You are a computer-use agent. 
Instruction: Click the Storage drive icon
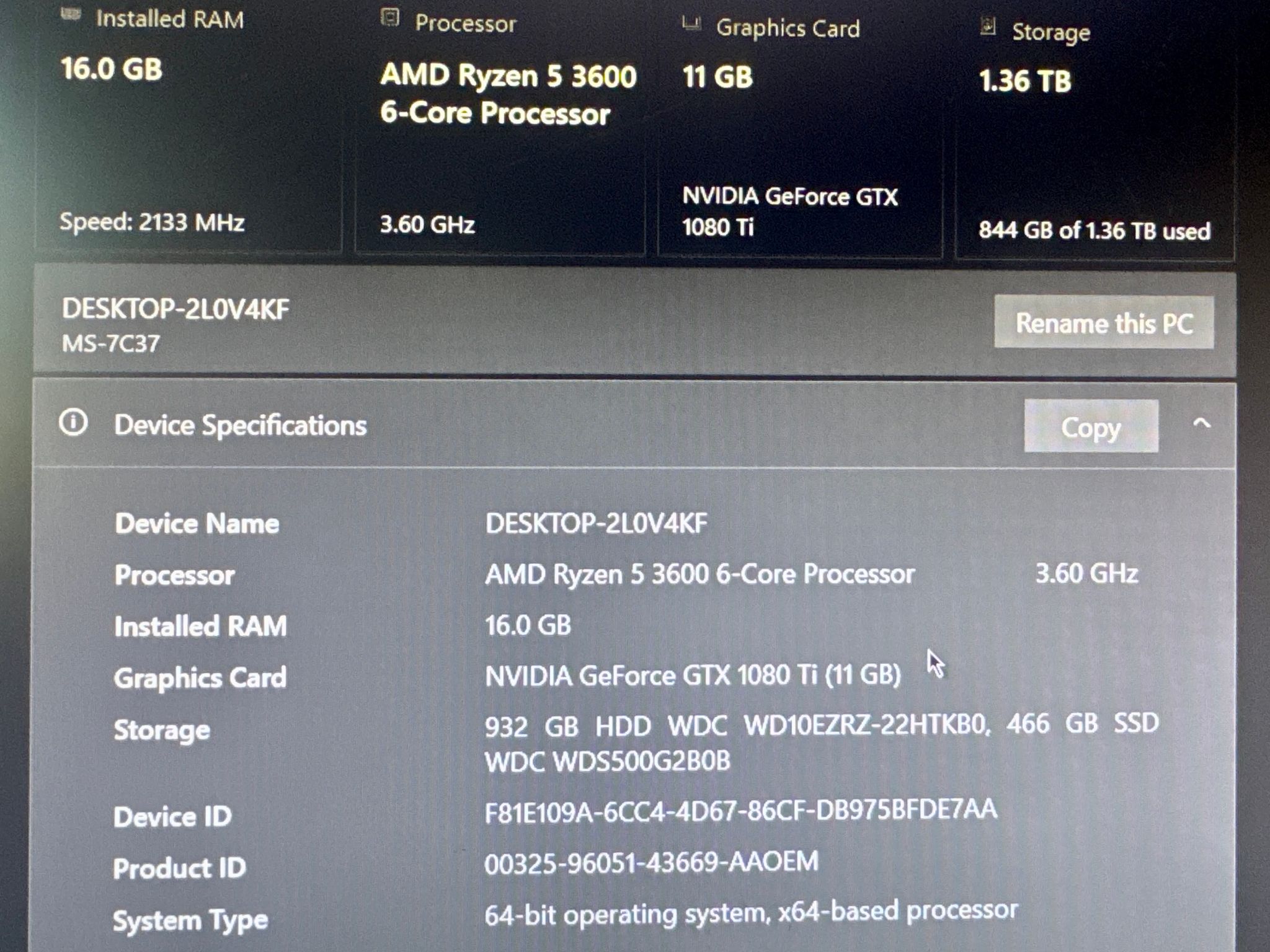click(x=988, y=27)
